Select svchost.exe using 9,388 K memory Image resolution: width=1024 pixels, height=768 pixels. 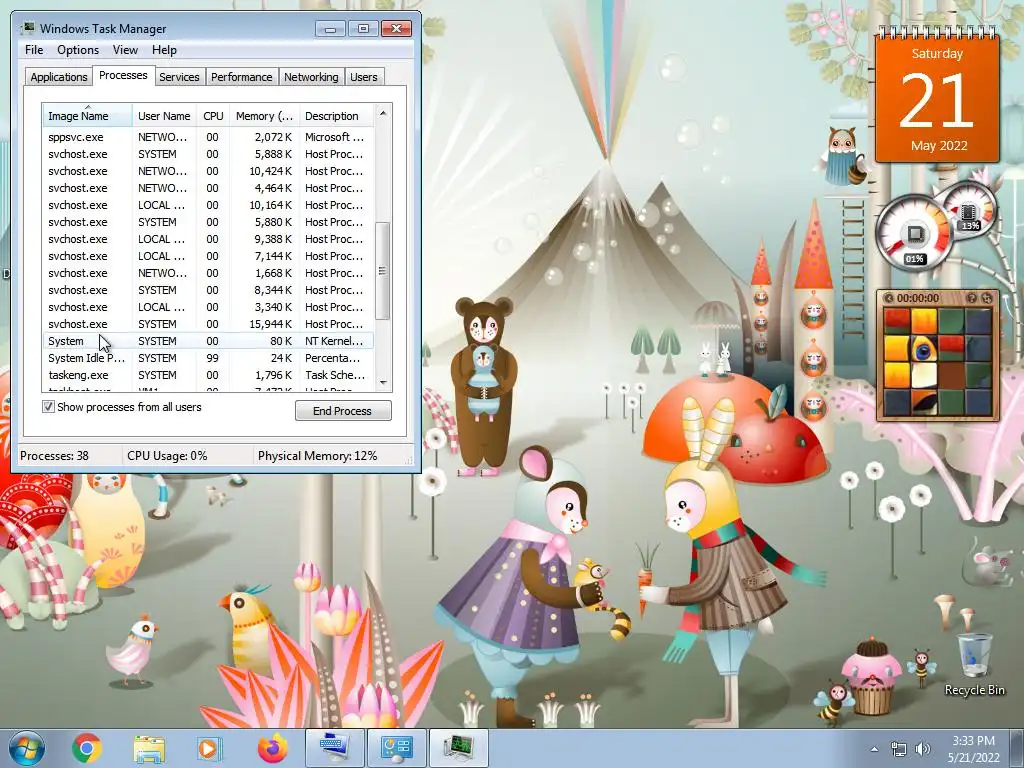209,239
